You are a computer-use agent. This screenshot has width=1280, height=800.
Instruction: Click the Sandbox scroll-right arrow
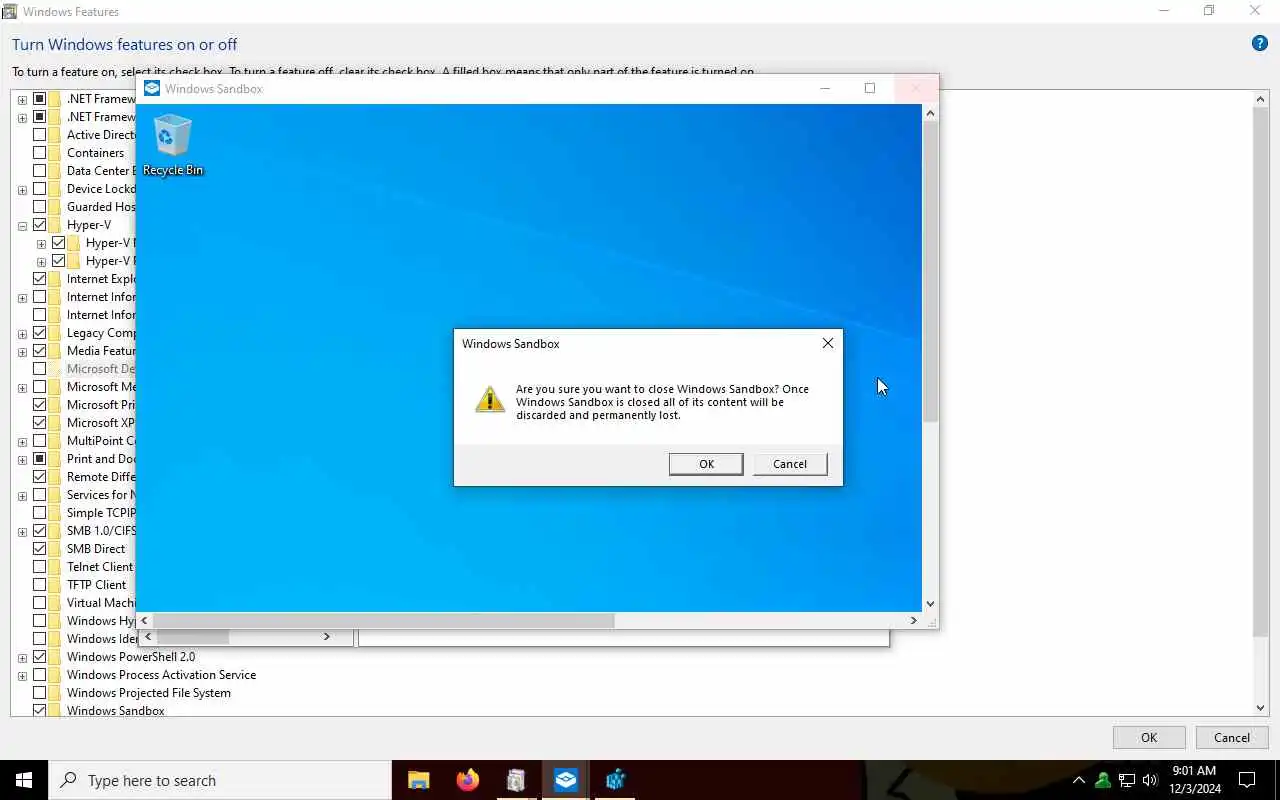coord(913,621)
